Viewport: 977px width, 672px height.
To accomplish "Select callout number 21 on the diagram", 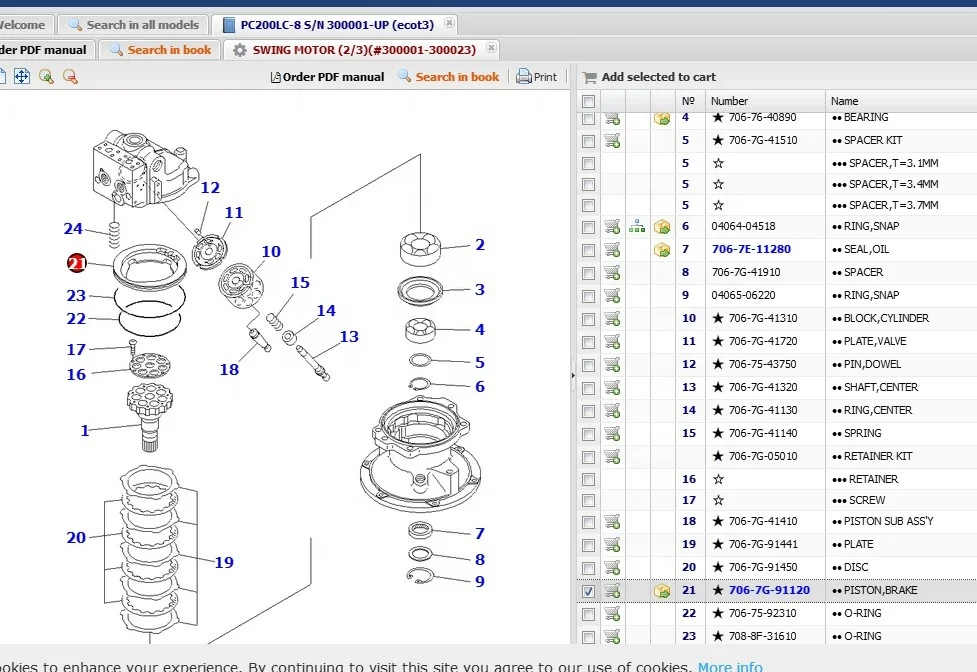I will pos(77,263).
